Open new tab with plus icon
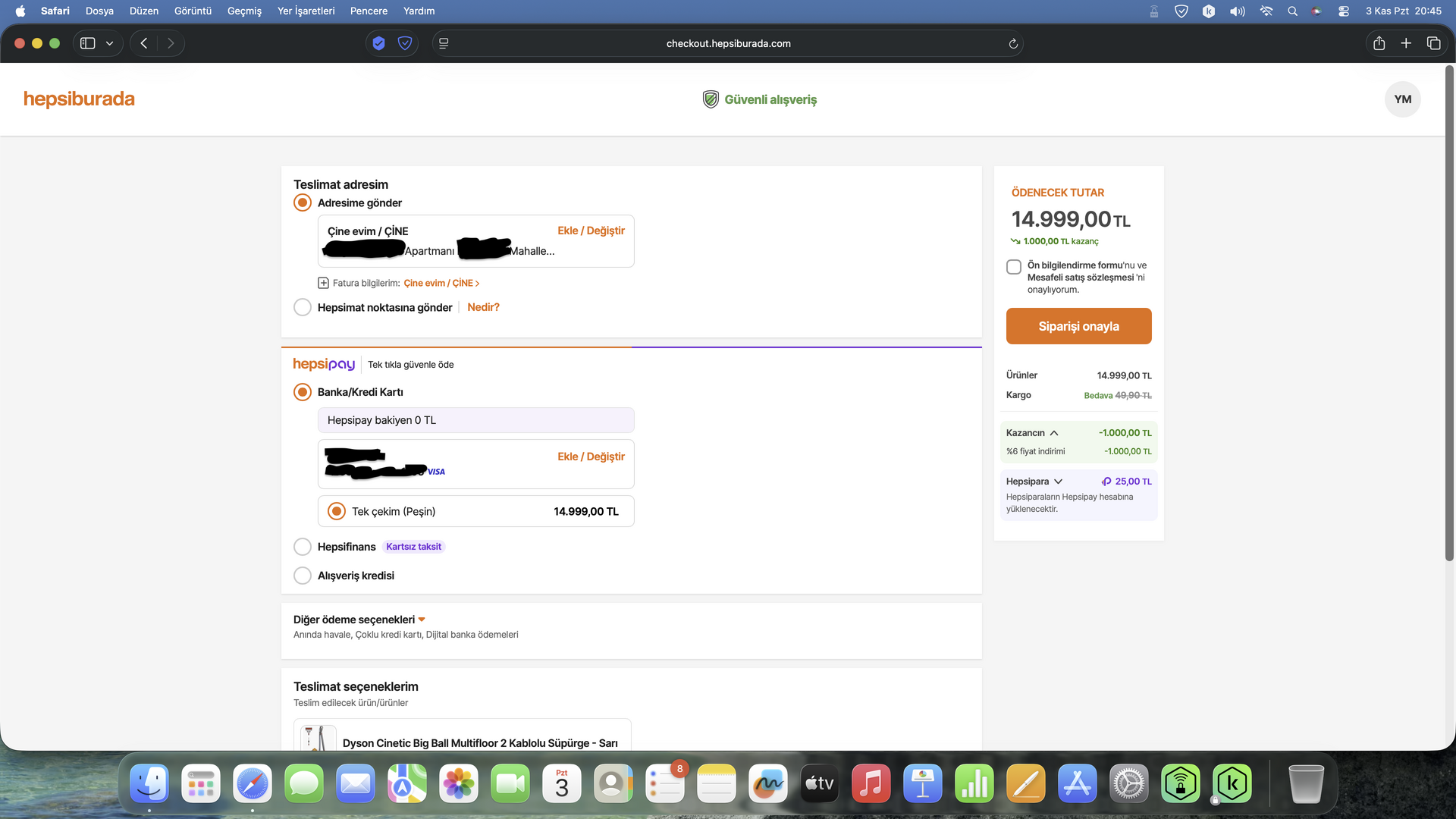Screen dimensions: 1456x819 click(1406, 43)
